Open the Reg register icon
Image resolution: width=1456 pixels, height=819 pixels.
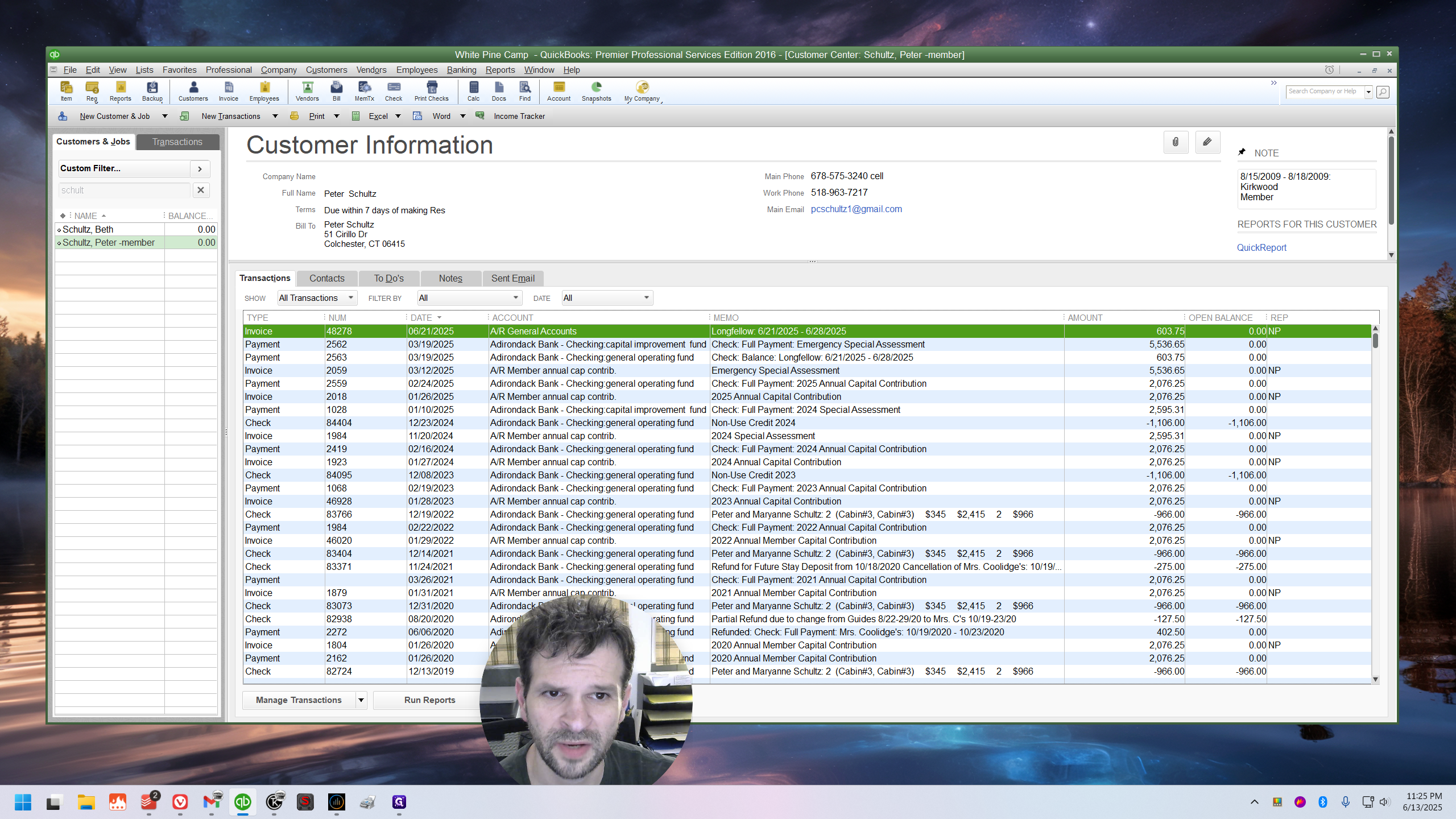92,91
